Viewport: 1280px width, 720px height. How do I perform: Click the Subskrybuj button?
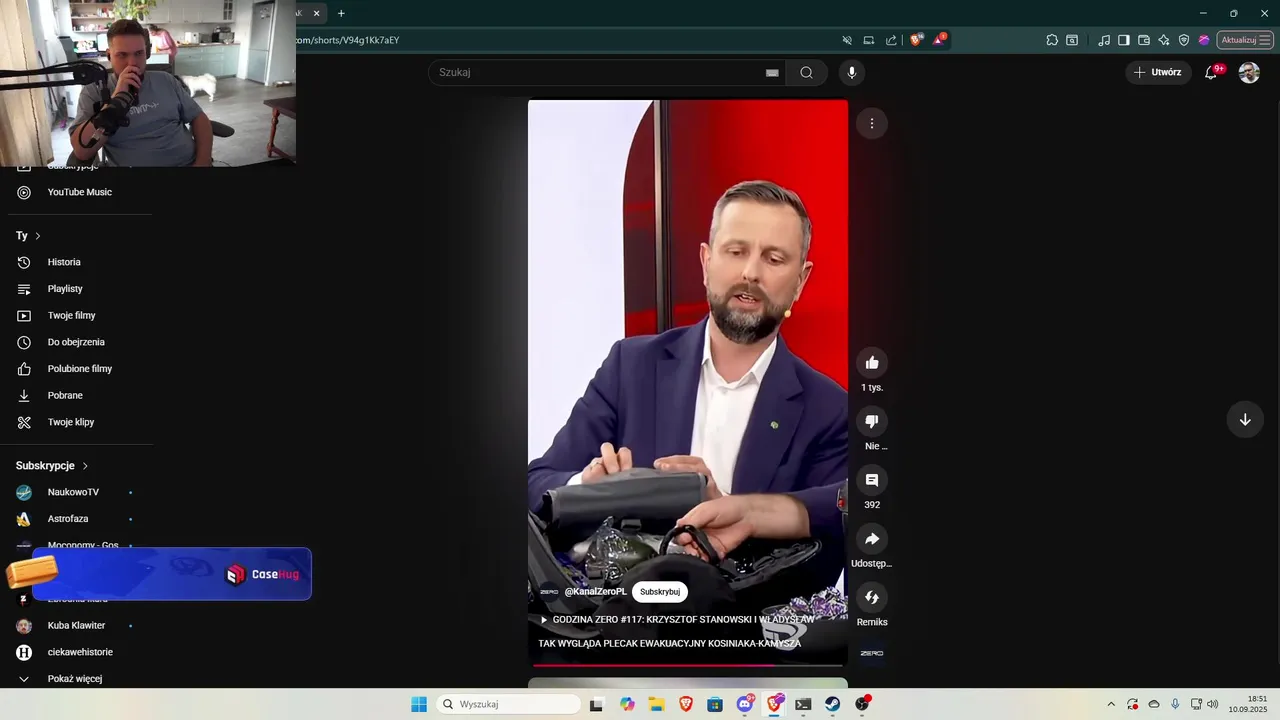point(660,592)
